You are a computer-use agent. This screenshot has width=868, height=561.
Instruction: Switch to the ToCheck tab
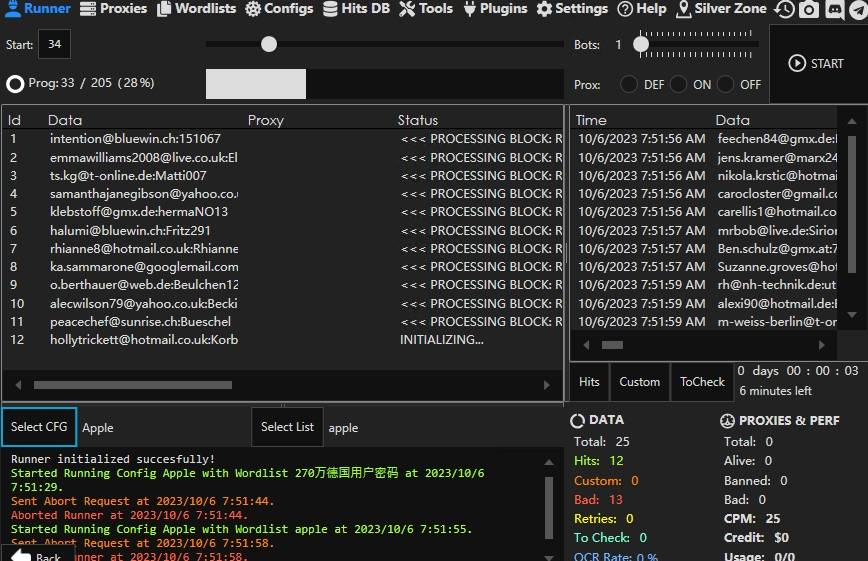702,382
